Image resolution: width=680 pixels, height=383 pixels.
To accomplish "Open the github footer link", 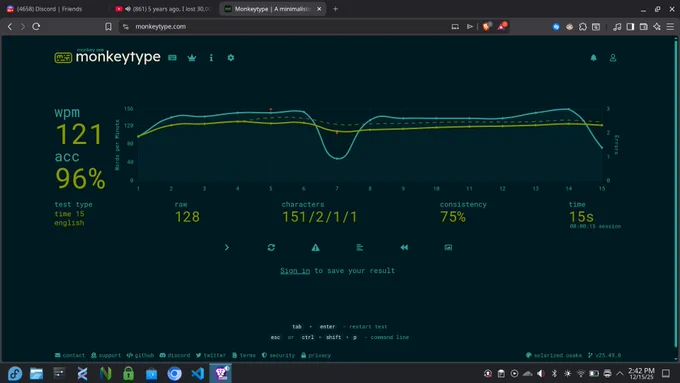I will click(x=140, y=355).
